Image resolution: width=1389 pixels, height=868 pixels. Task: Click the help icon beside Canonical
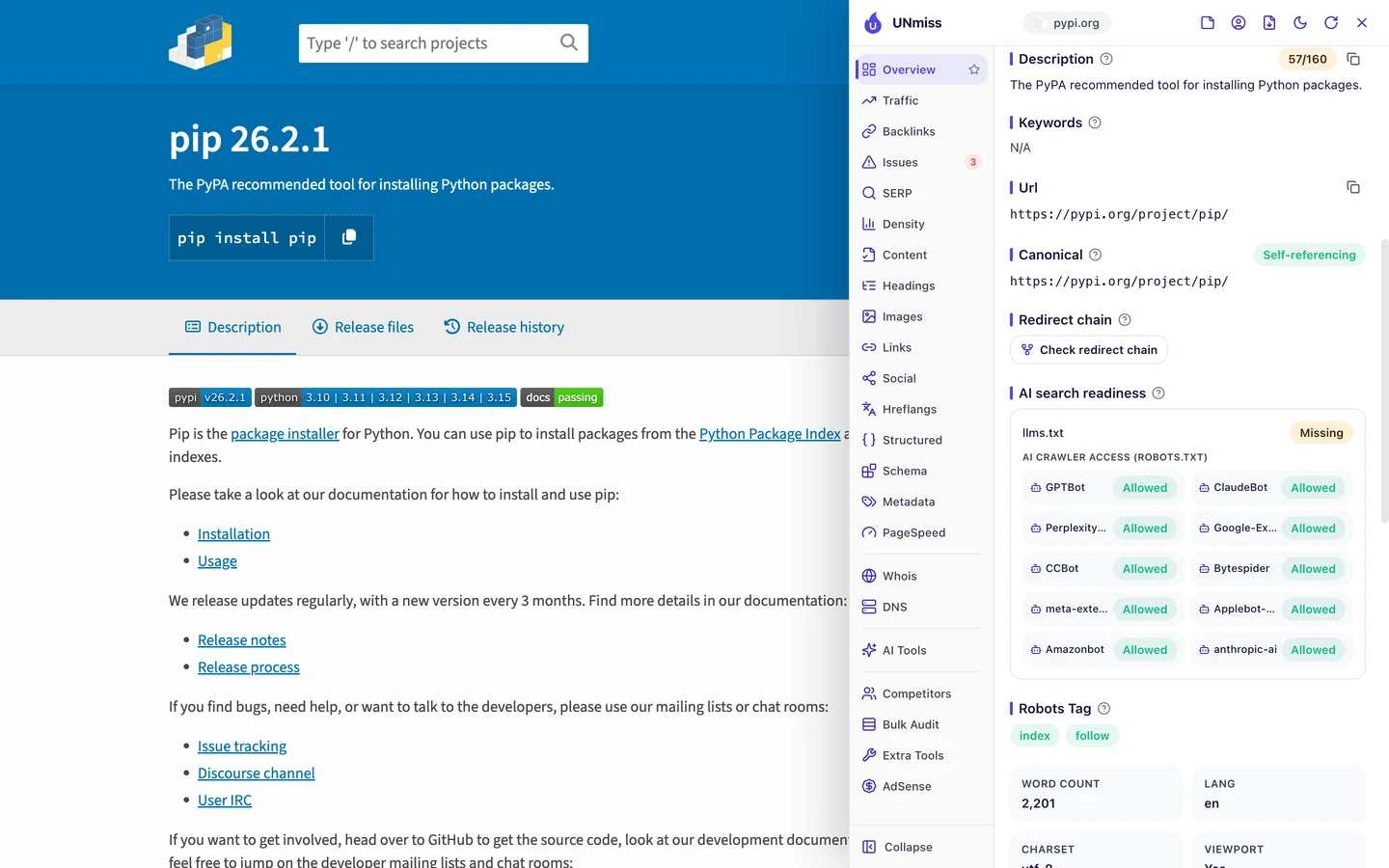1096,255
